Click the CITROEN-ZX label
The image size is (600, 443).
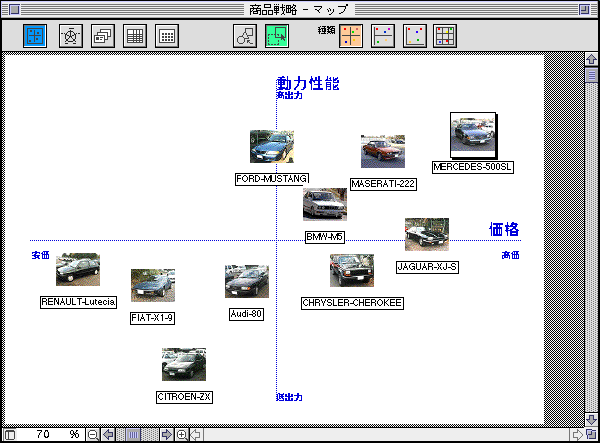click(184, 397)
